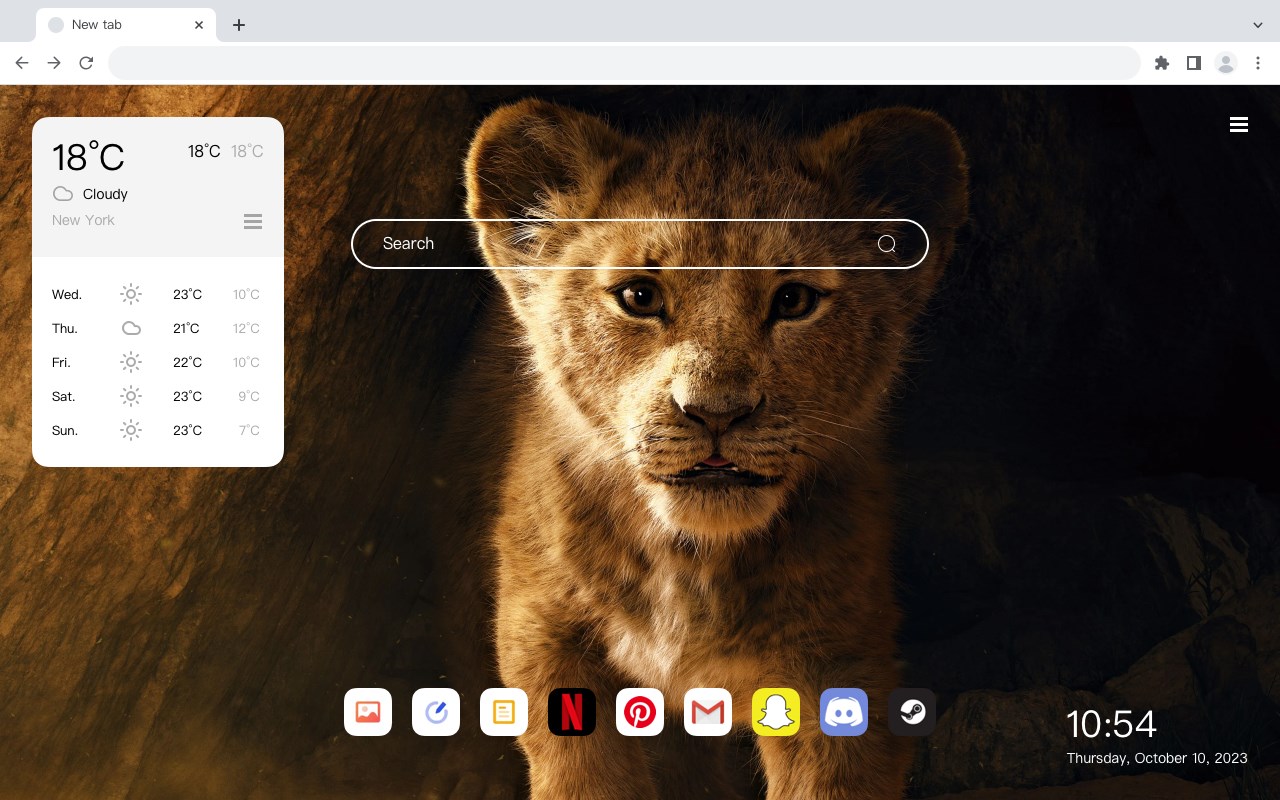Screen dimensions: 1280x800
Task: Open the blue pencil-circle task shortcut
Action: click(436, 712)
